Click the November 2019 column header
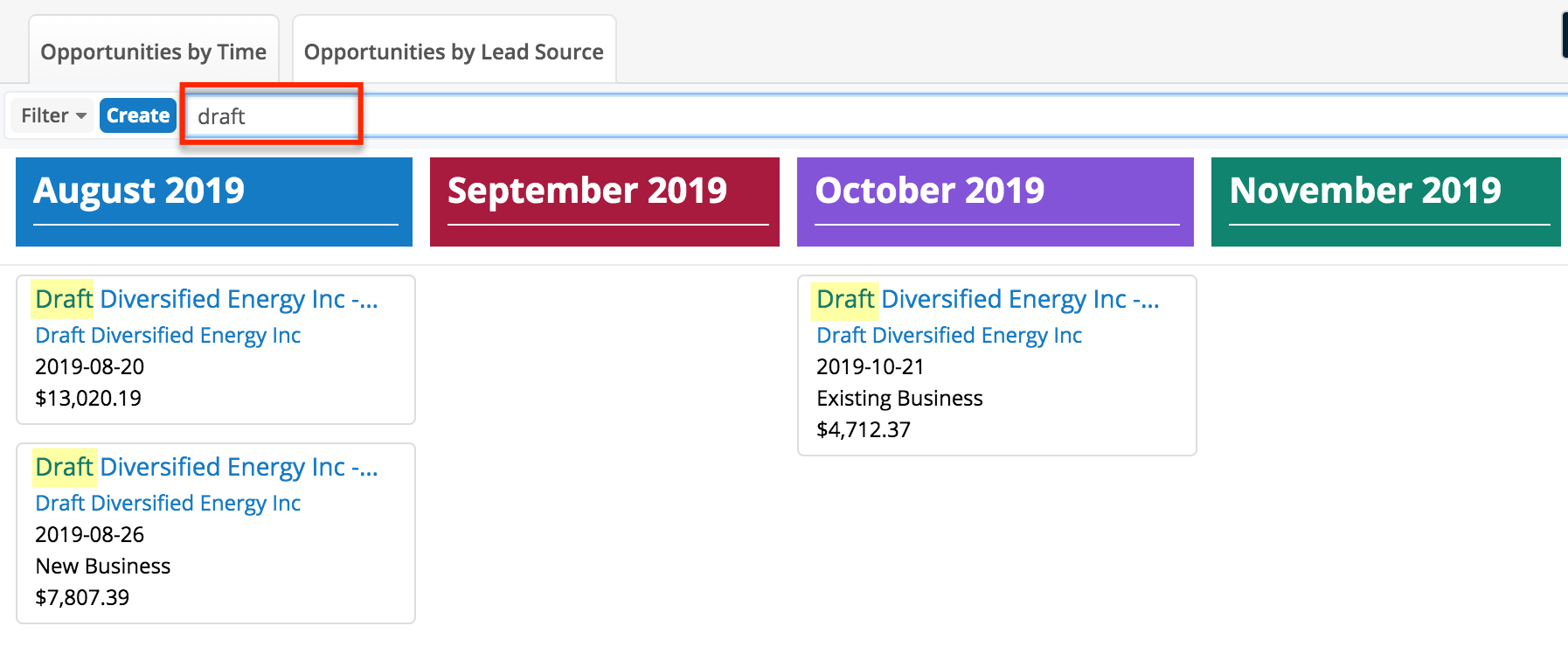This screenshot has width=1568, height=654. 1364,191
